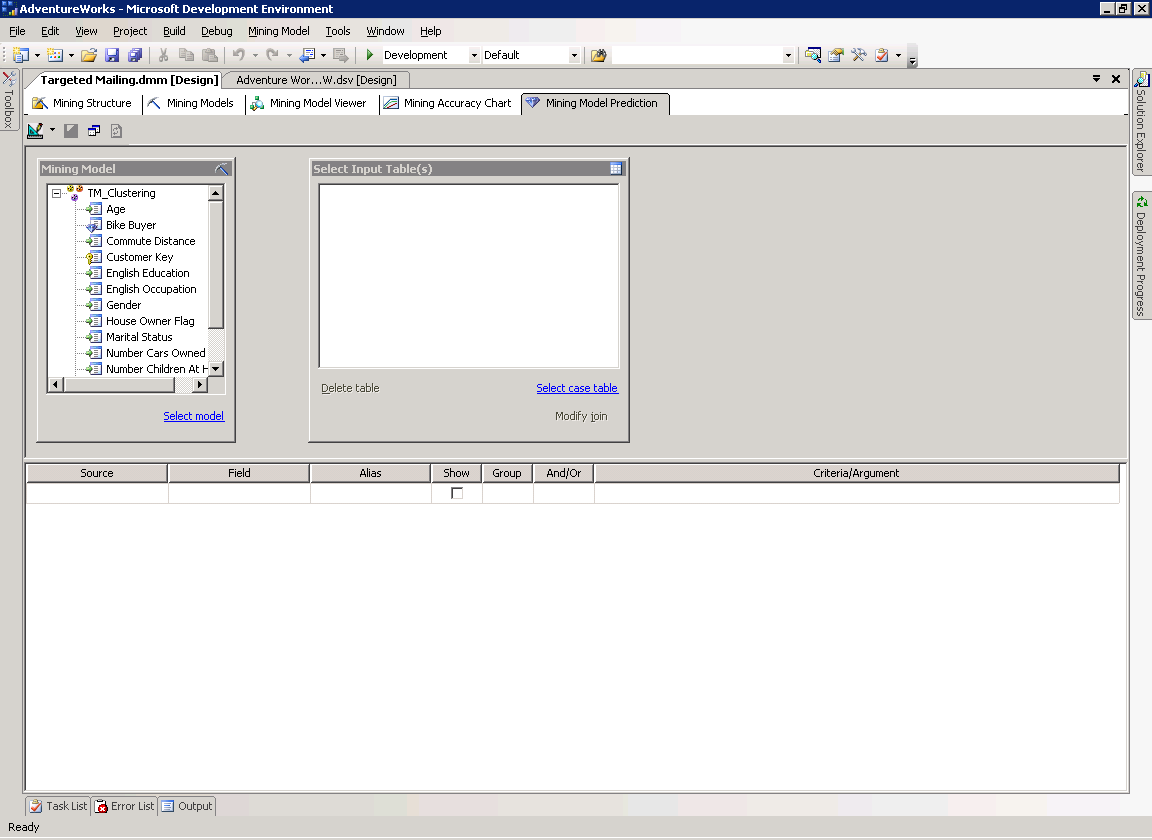Image resolution: width=1152 pixels, height=840 pixels.
Task: Click the empty Source cell in the grid
Action: pyautogui.click(x=97, y=493)
